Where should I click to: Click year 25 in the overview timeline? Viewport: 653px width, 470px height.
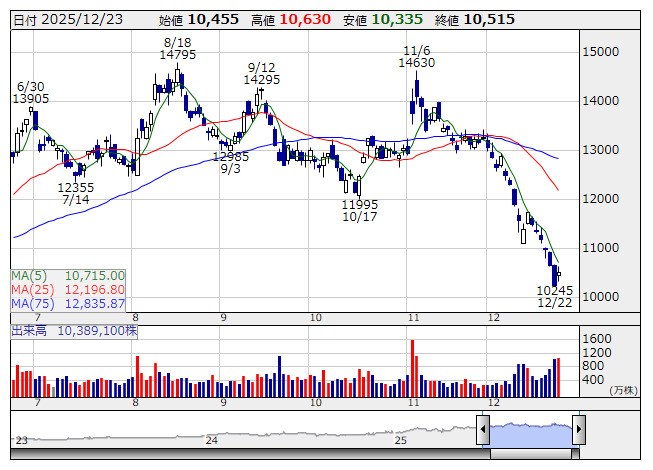click(400, 440)
